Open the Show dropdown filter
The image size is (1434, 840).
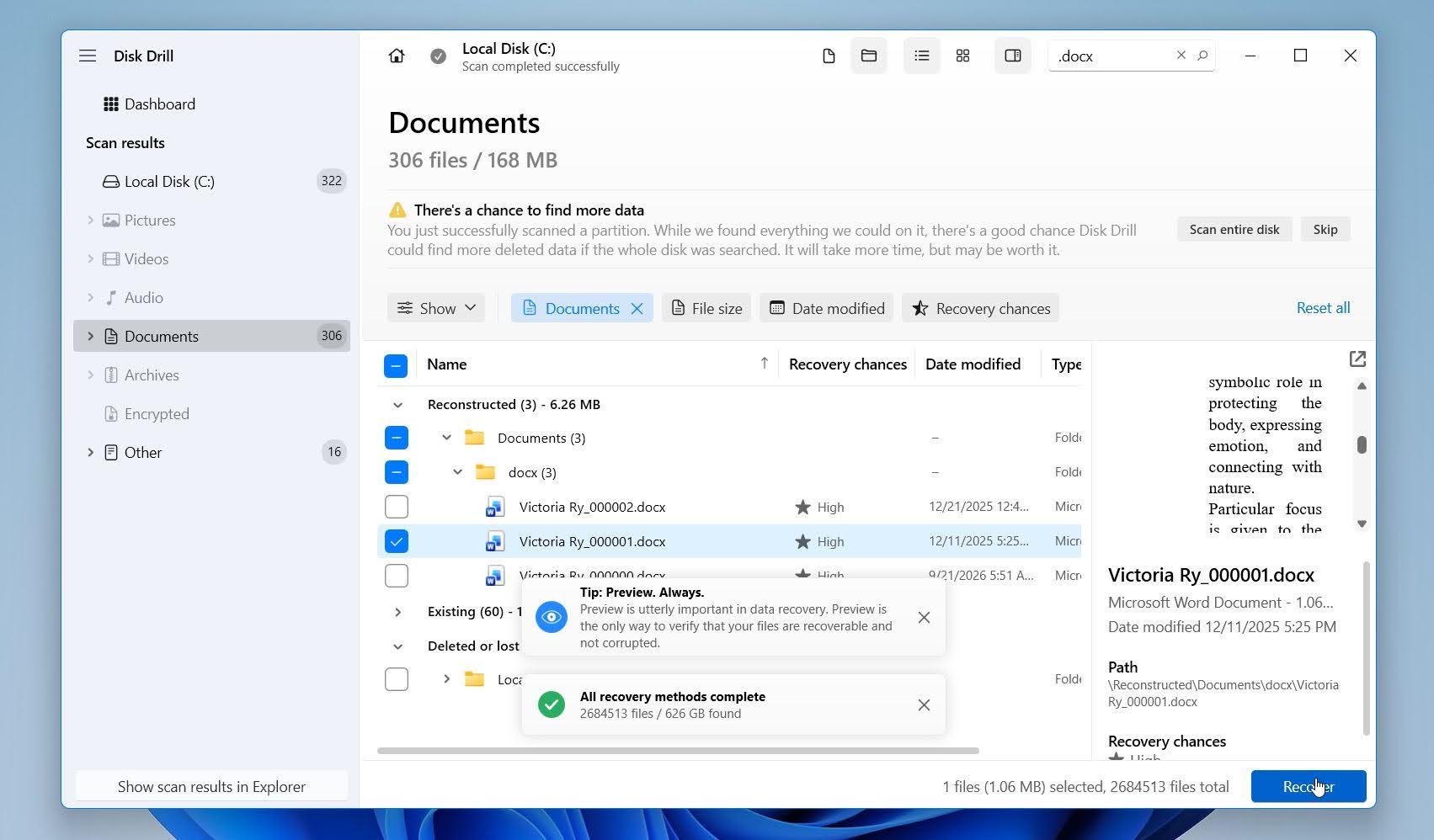click(436, 308)
